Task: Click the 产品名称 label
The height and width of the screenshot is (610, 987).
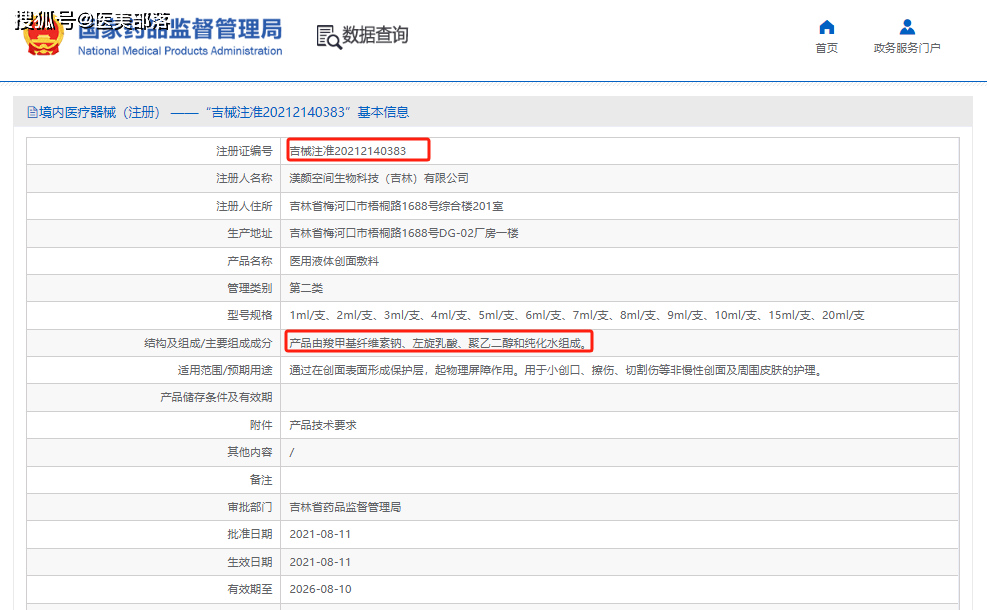Action: (x=250, y=261)
